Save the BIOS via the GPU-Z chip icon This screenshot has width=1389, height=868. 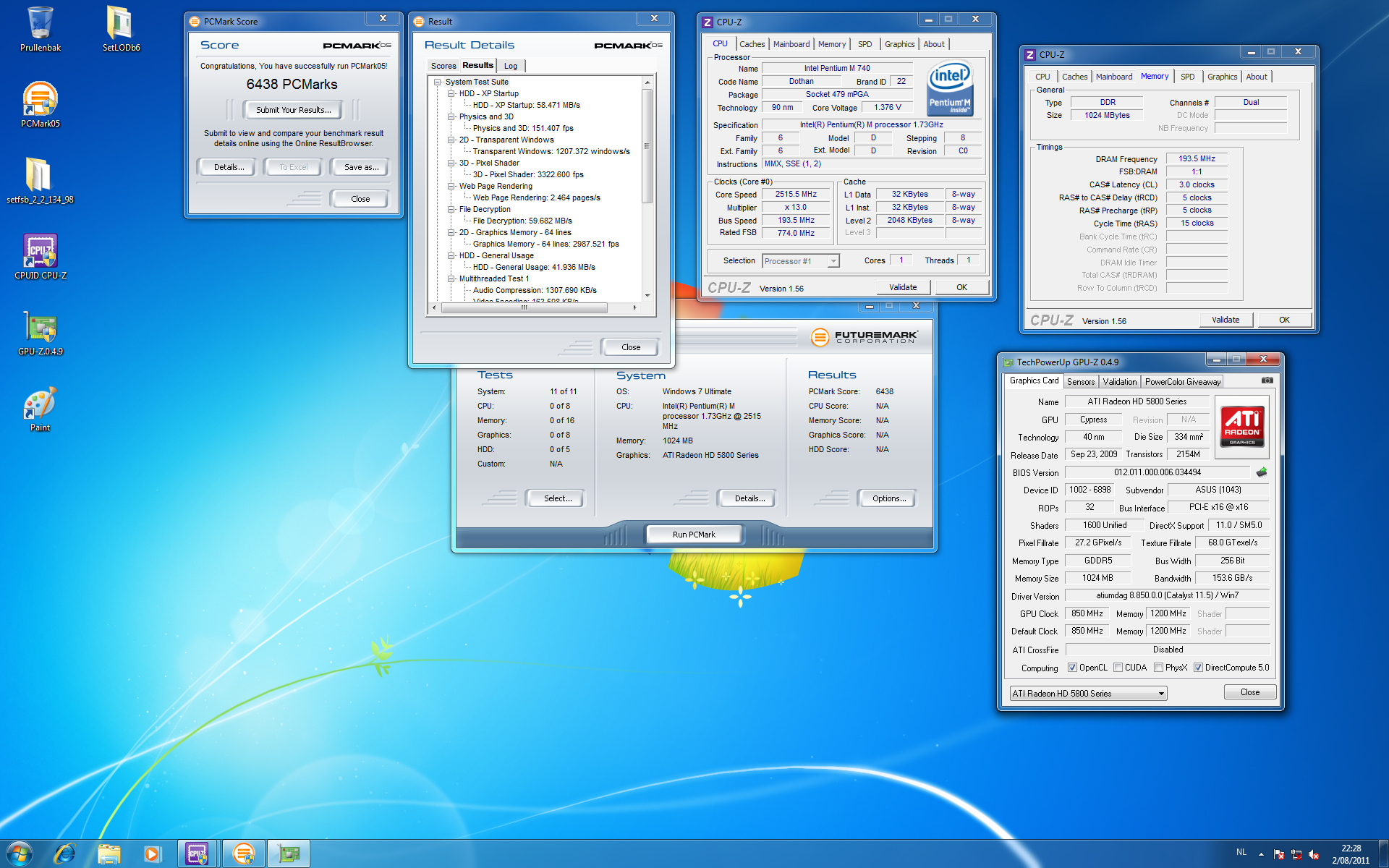1262,472
